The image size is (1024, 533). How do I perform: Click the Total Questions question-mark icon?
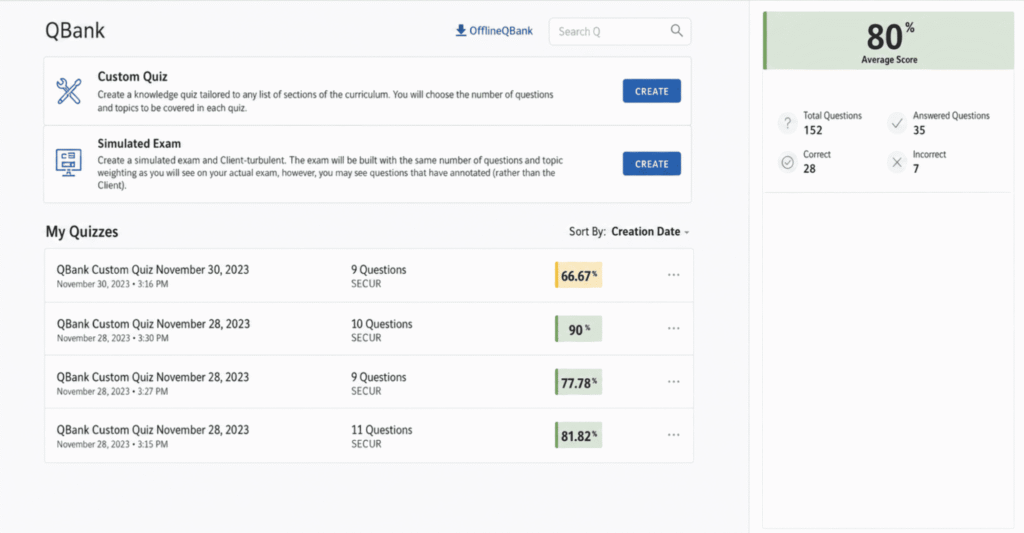click(788, 123)
